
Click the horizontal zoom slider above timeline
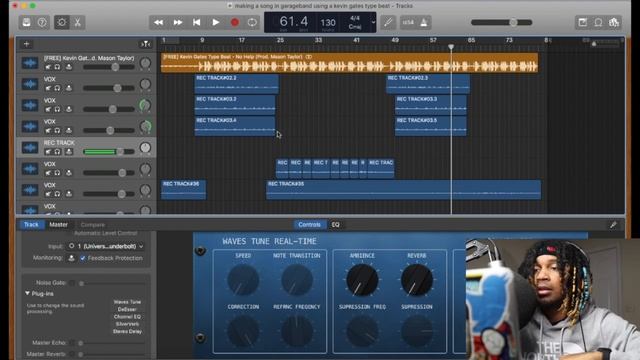[605, 43]
